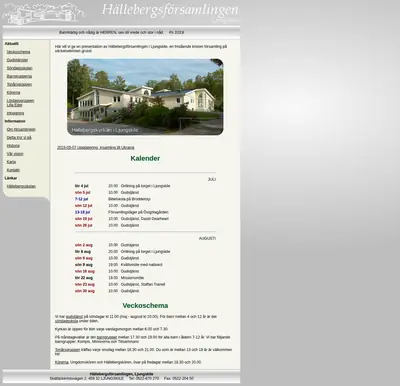Click the 'lör 4 jul' calendar date
Viewport: 400px width, 386px height.
[82, 186]
